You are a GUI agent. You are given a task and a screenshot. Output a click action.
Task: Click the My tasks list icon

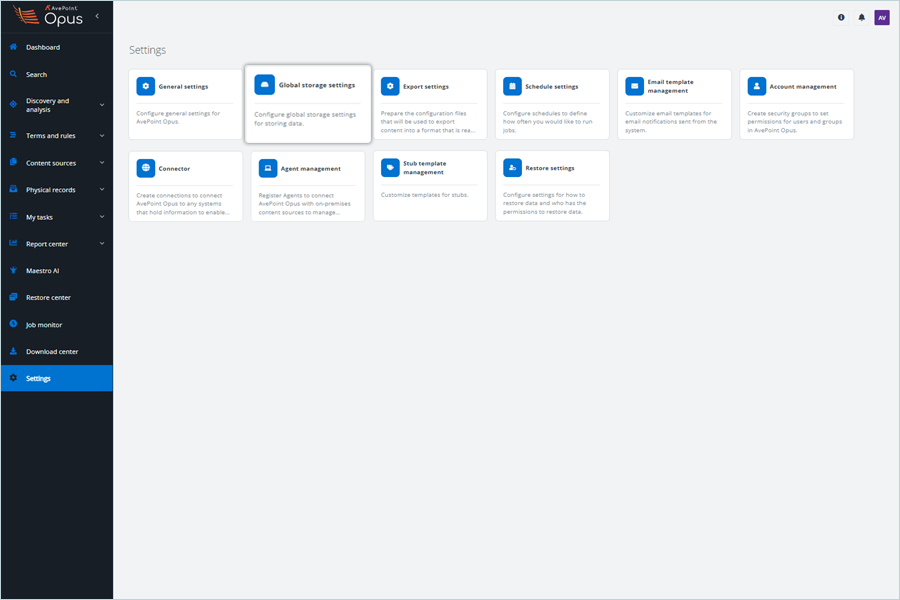point(13,216)
